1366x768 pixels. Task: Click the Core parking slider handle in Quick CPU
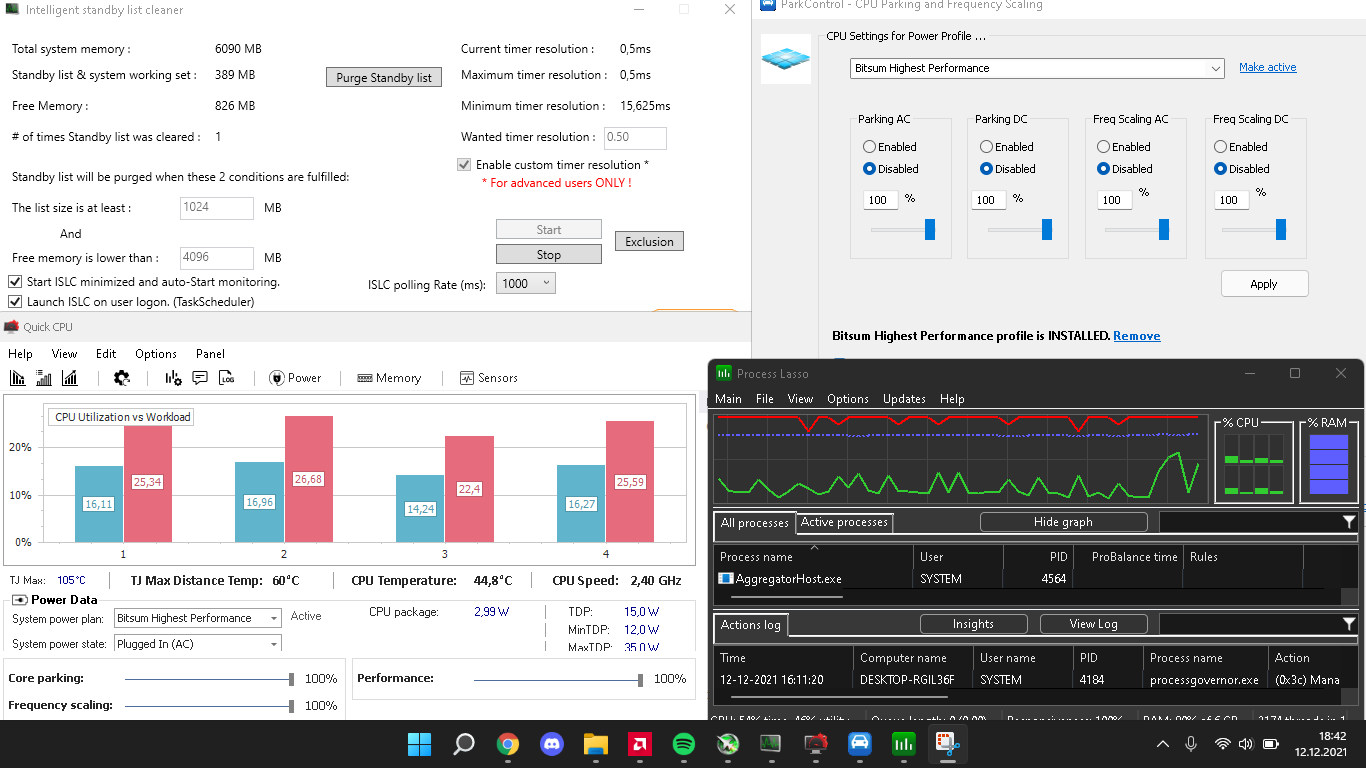click(x=292, y=679)
